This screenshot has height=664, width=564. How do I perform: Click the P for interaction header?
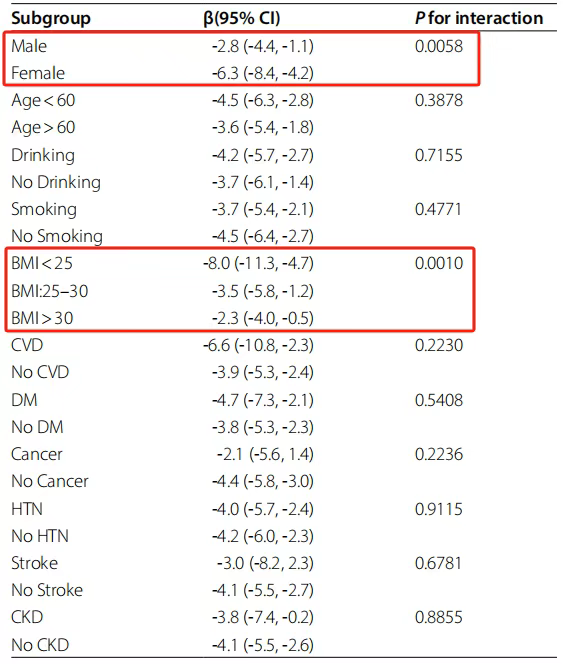tap(479, 18)
